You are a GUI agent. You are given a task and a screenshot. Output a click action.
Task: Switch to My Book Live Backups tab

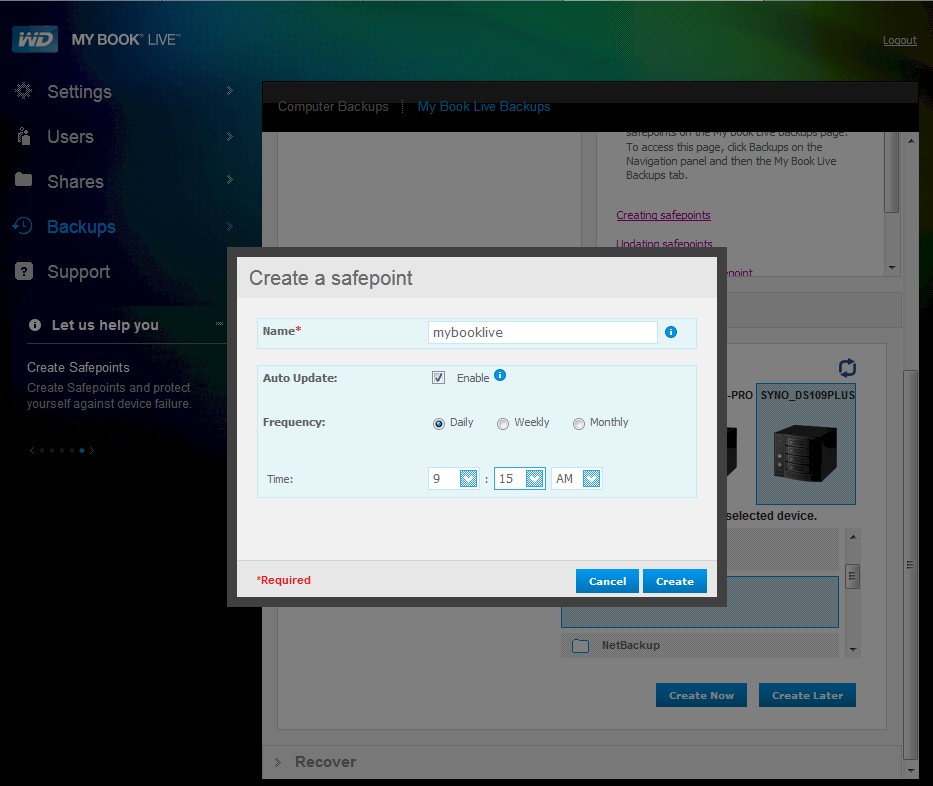pos(484,107)
